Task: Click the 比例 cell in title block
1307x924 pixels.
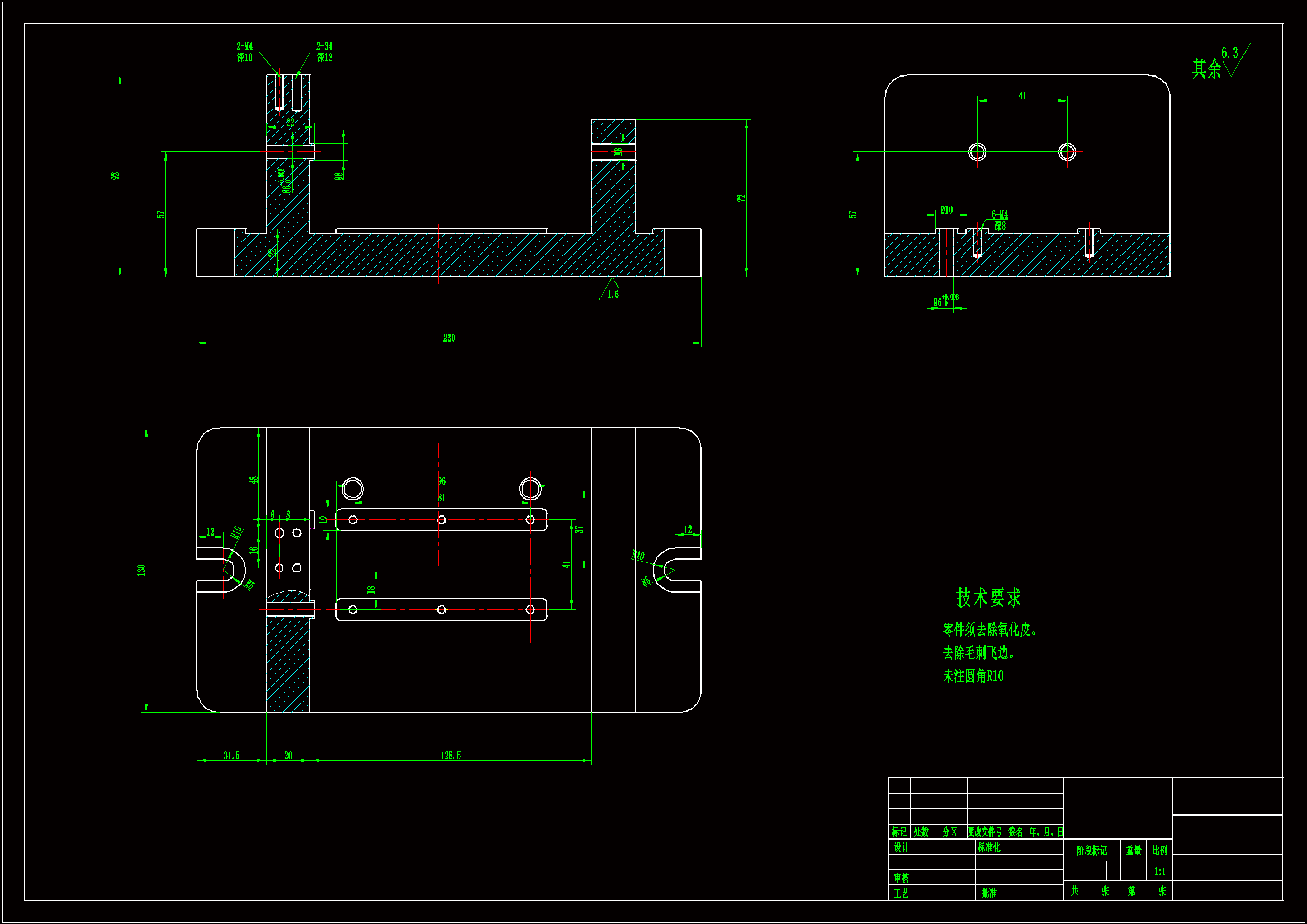Action: (1159, 850)
